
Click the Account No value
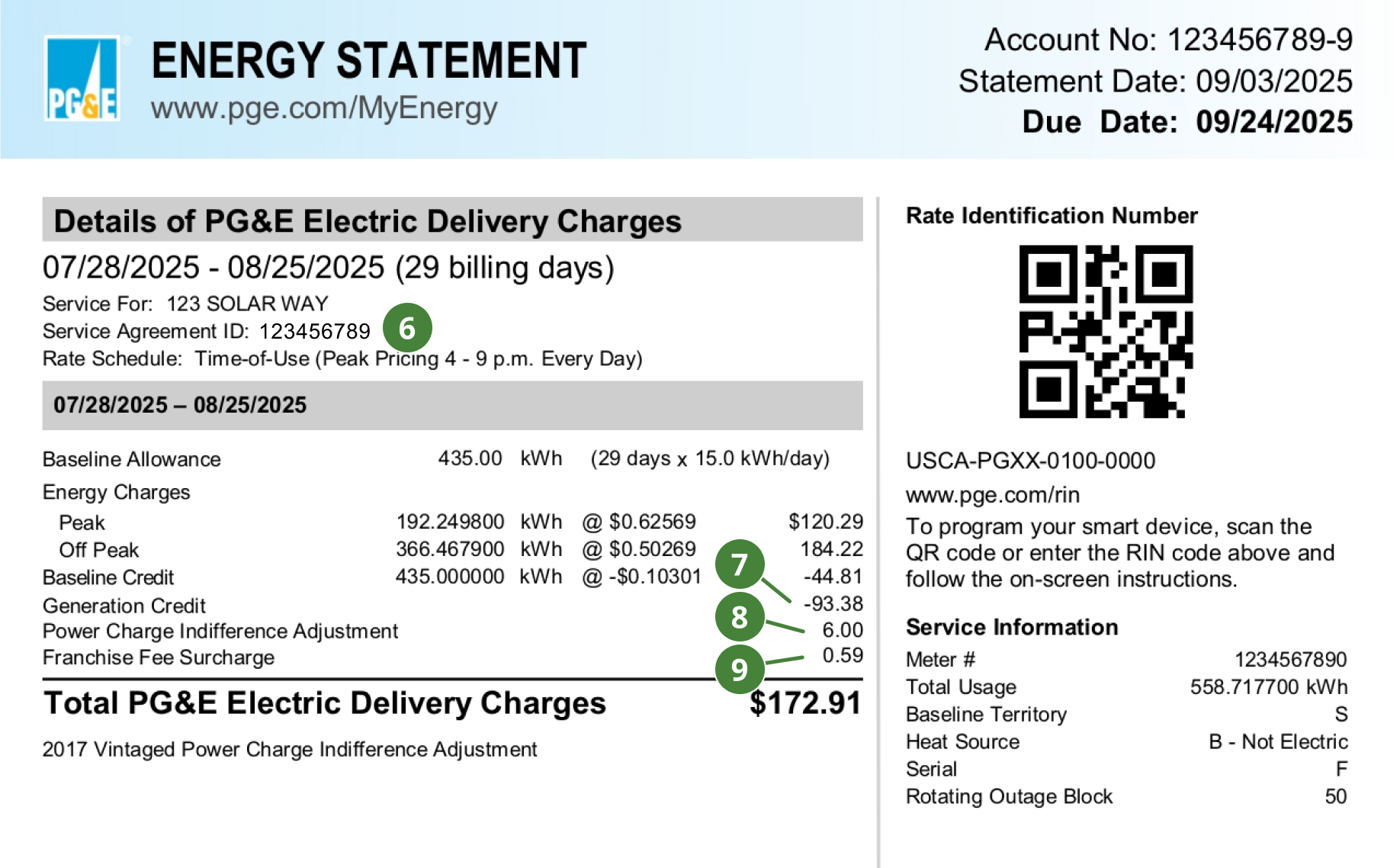(1260, 40)
